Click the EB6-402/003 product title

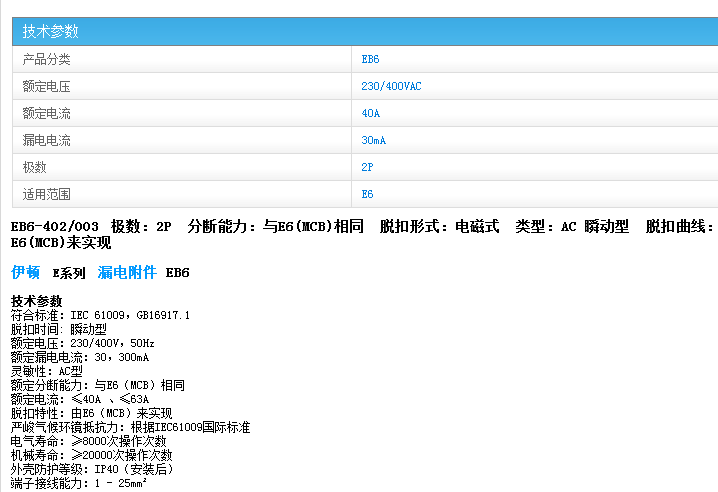[55, 226]
